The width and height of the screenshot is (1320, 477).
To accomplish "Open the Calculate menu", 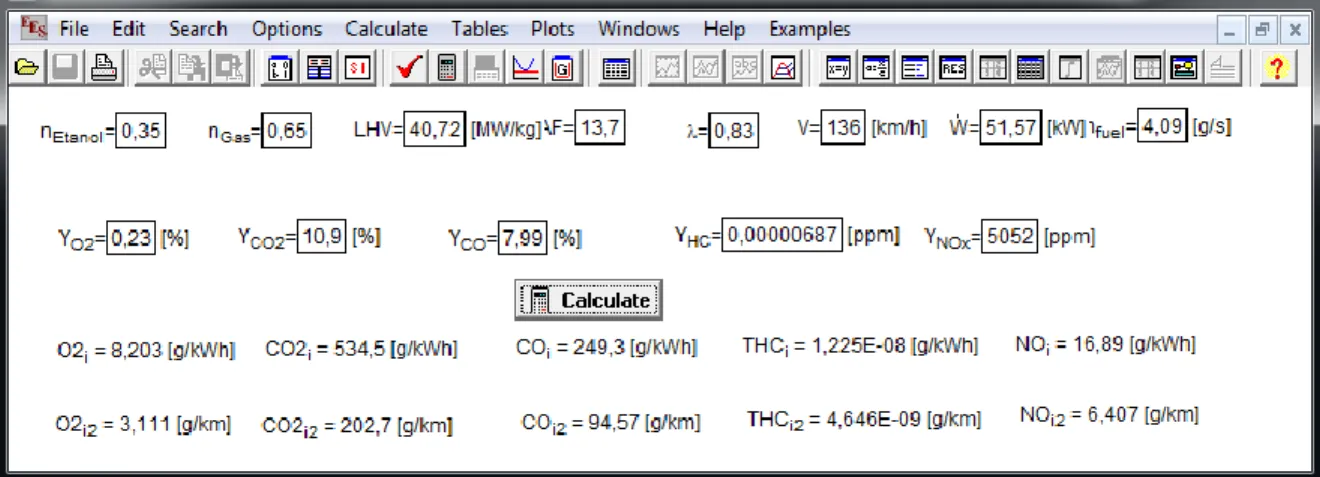I will (386, 29).
